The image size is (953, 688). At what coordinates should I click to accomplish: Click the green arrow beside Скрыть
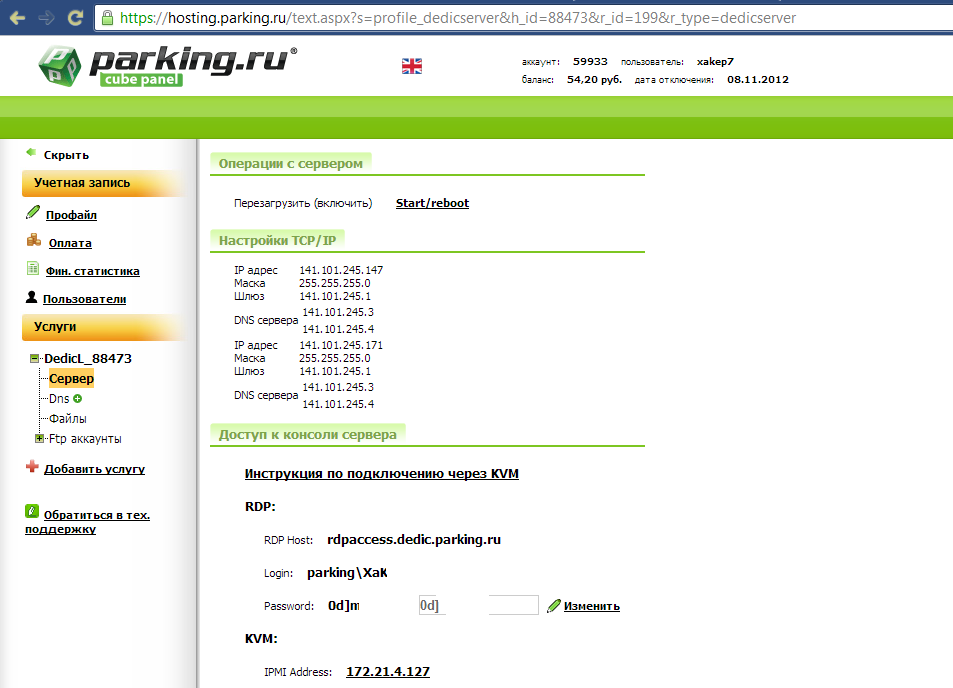pyautogui.click(x=31, y=153)
